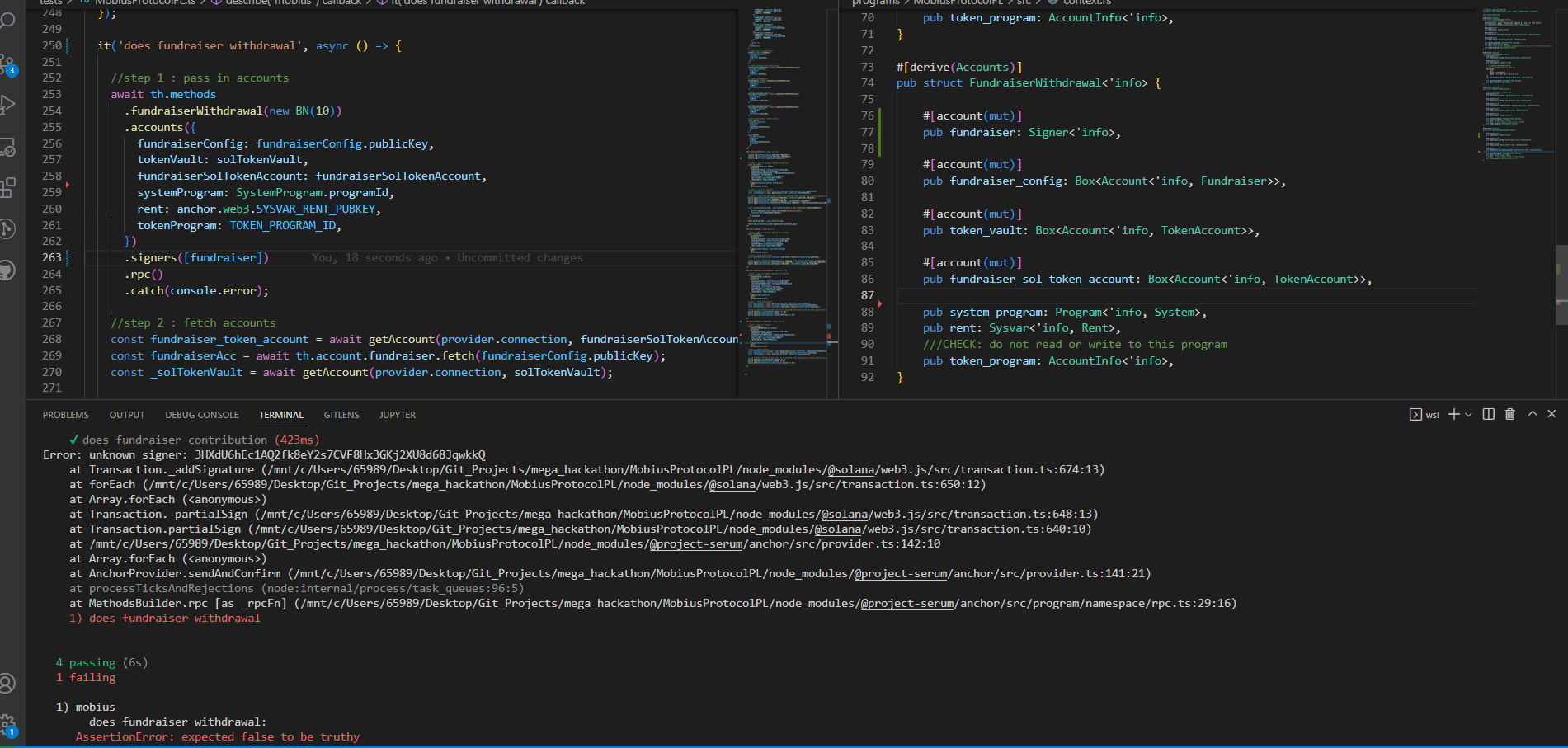1568x748 pixels.
Task: Create a new terminal with plus icon
Action: tap(1453, 414)
